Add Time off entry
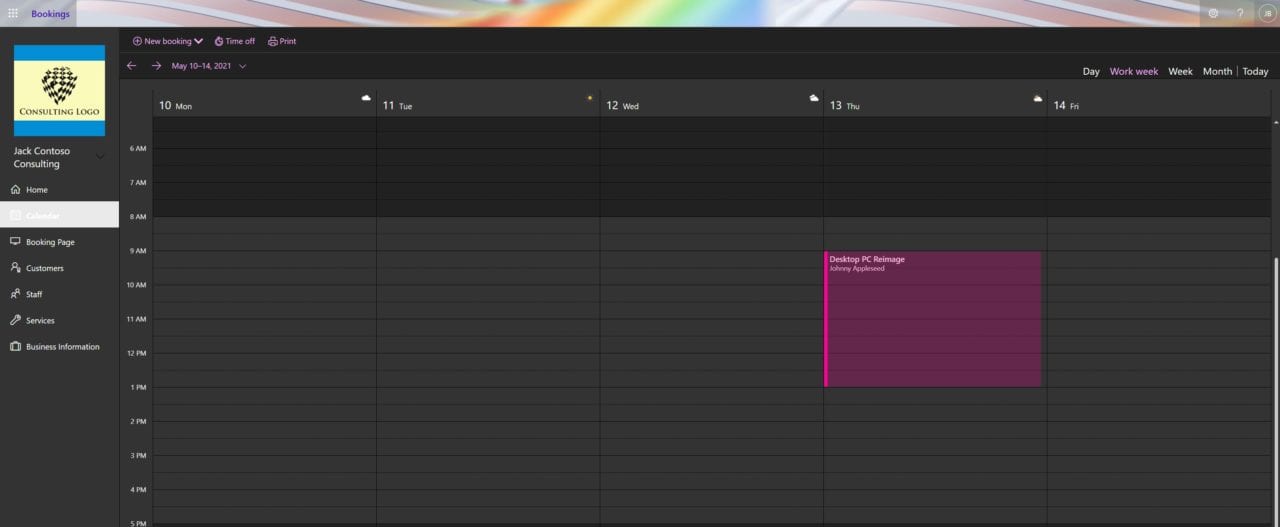This screenshot has height=527, width=1280. tap(234, 41)
